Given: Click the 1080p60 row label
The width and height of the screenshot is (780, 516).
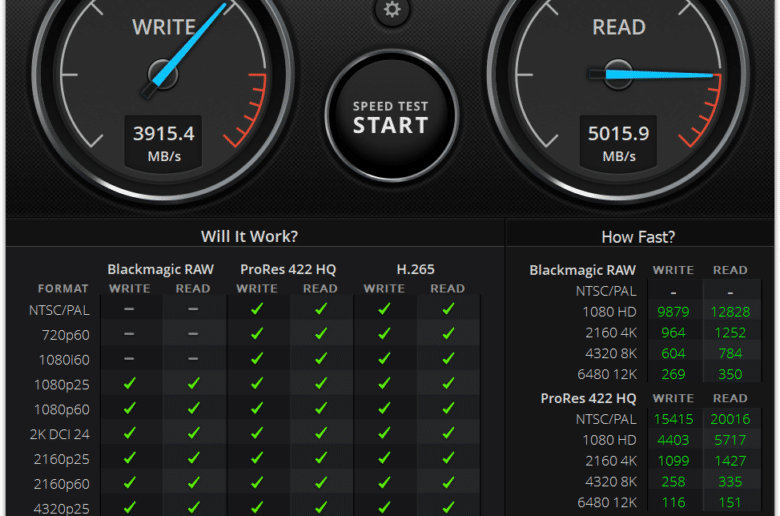Looking at the screenshot, I should pos(62,410).
